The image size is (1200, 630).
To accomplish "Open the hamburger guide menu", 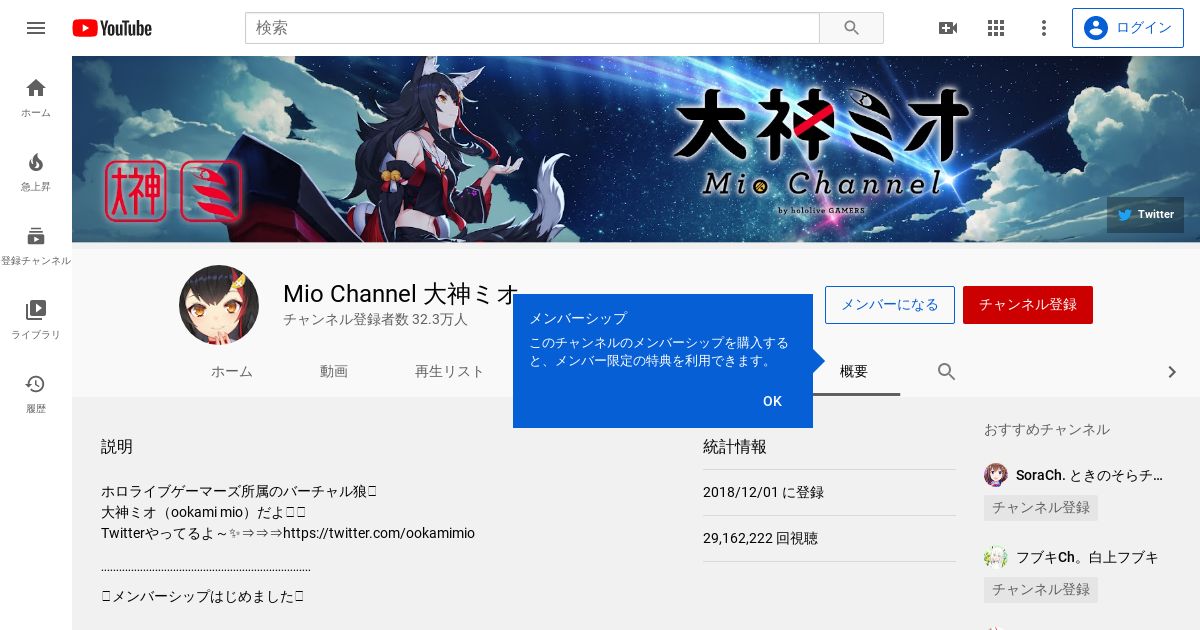I will coord(36,28).
